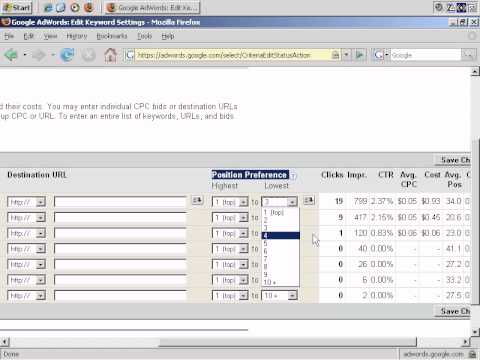Click the Firefox Back arrow button
Image resolution: width=480 pixels, height=360 pixels.
(11, 55)
